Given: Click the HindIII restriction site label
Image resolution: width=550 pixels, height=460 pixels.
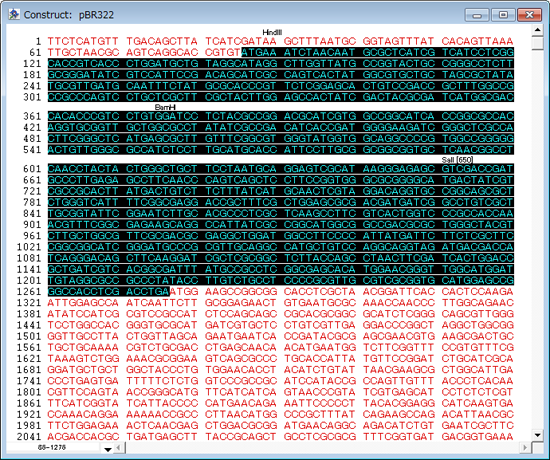Looking at the screenshot, I should pyautogui.click(x=272, y=33).
